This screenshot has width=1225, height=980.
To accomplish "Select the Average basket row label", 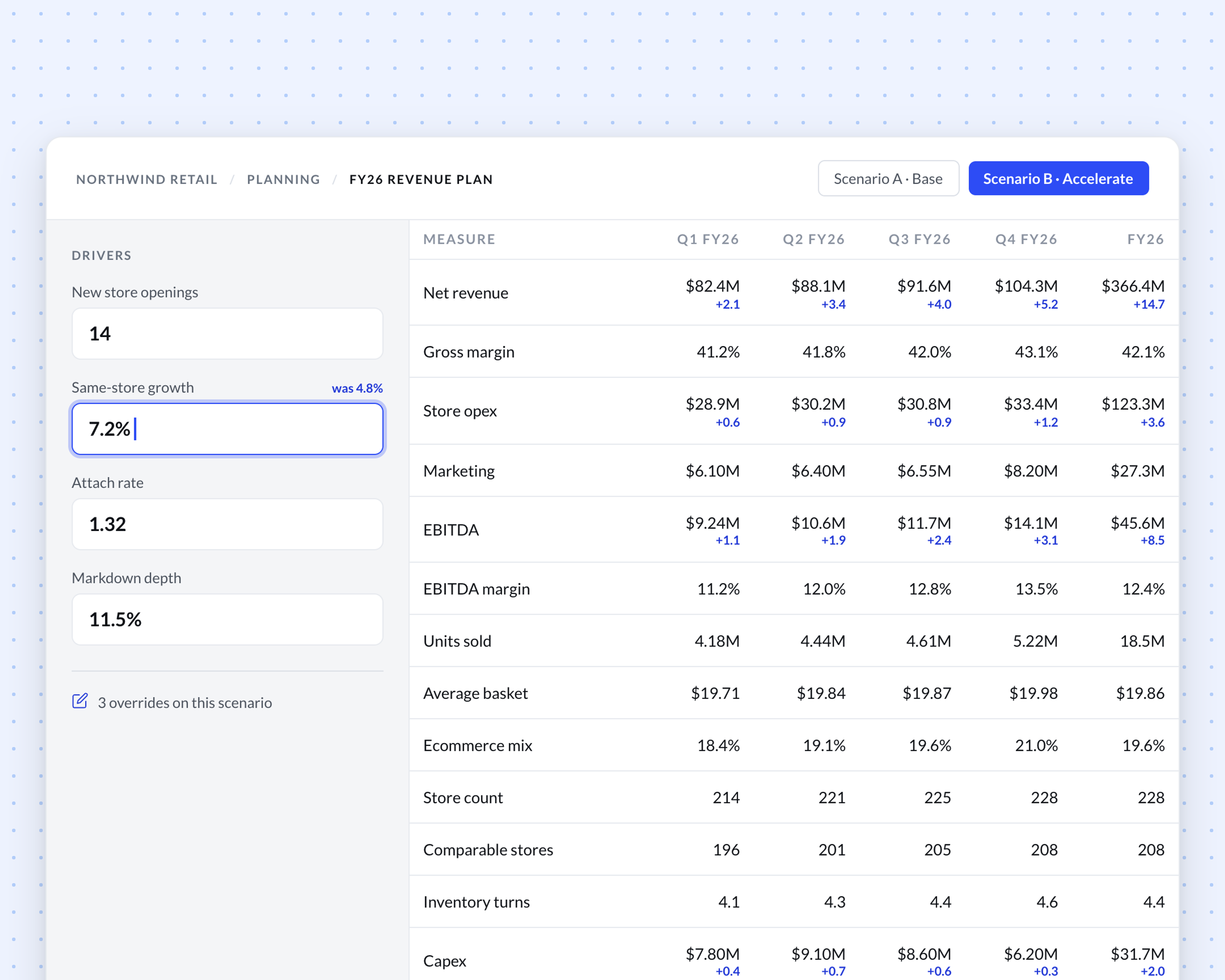I will pos(476,694).
